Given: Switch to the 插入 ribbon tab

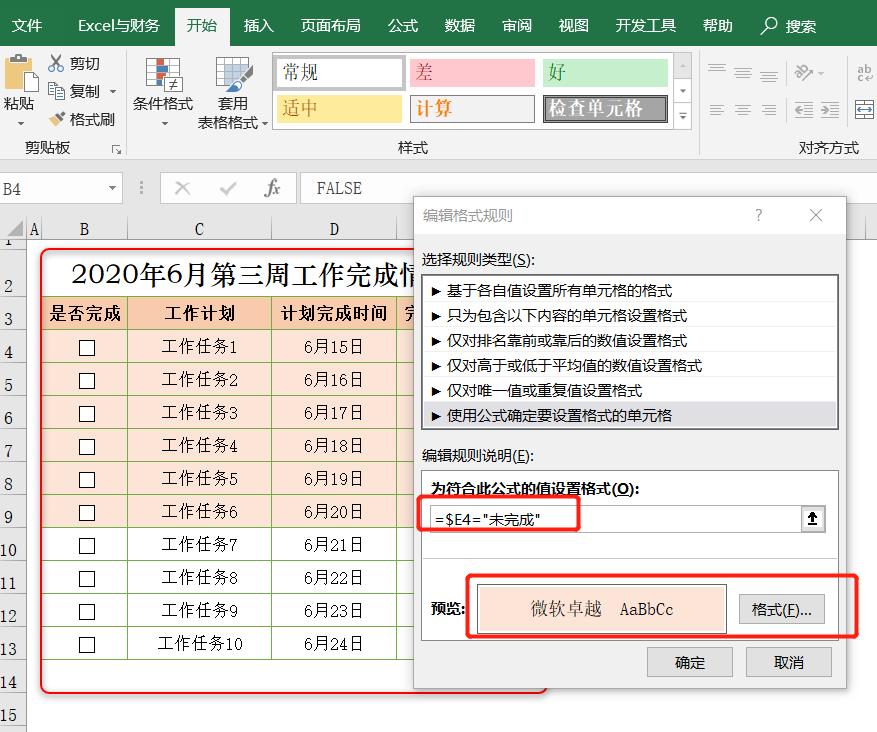Looking at the screenshot, I should [x=258, y=27].
